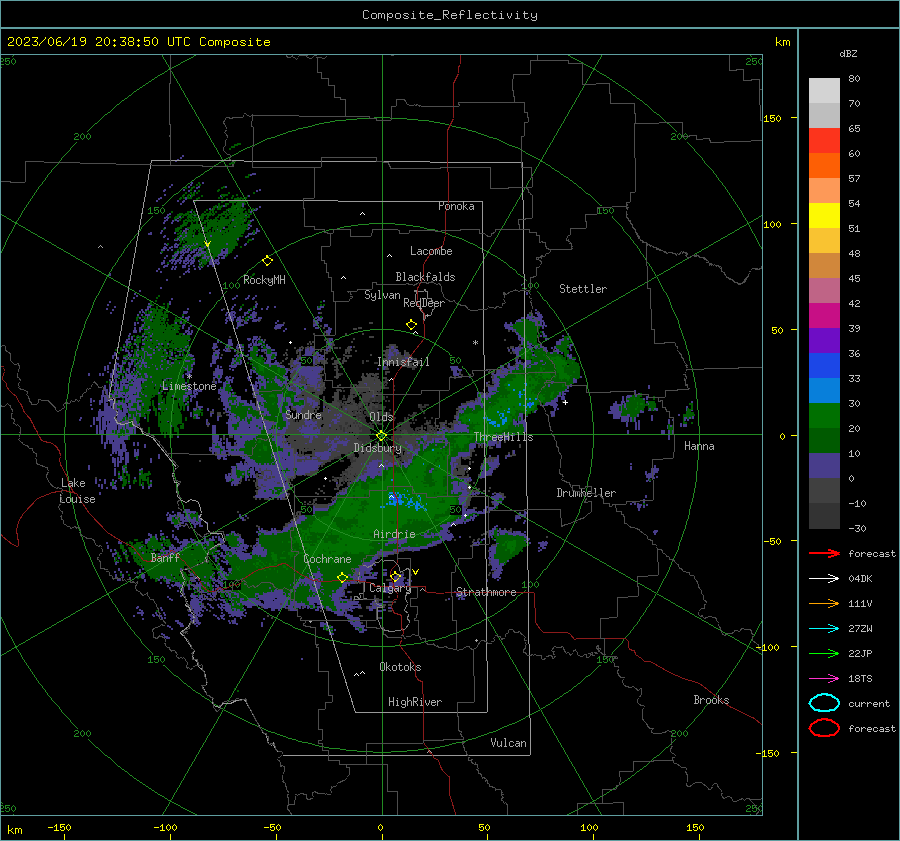Select the slate purple 10-0 dBZ swatch
900x841 pixels.
point(824,466)
